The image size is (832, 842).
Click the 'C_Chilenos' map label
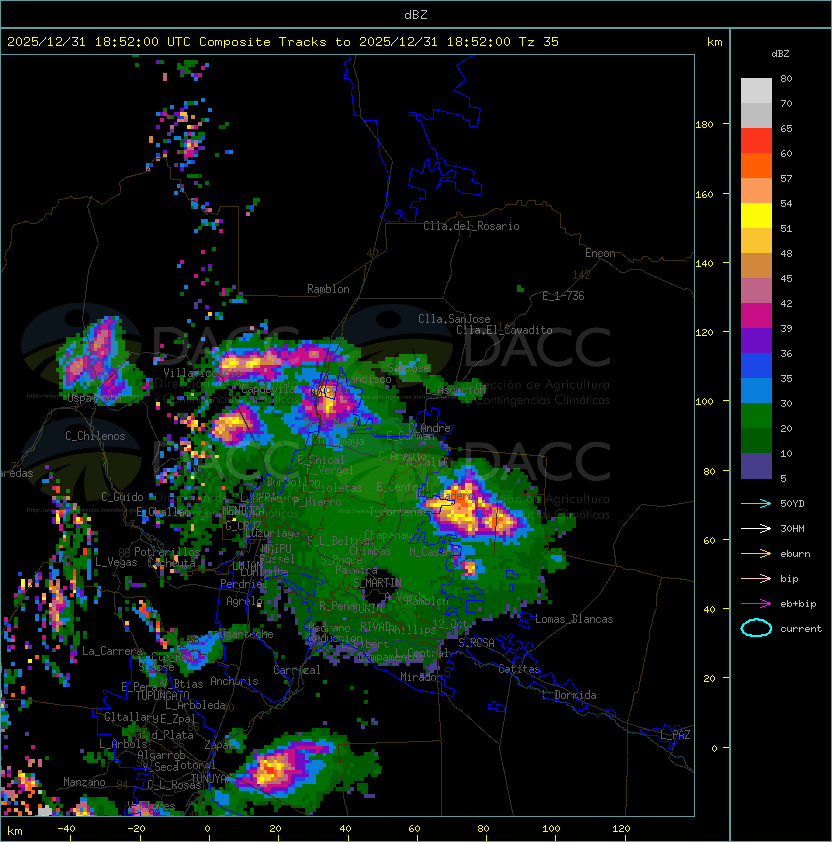click(x=95, y=436)
